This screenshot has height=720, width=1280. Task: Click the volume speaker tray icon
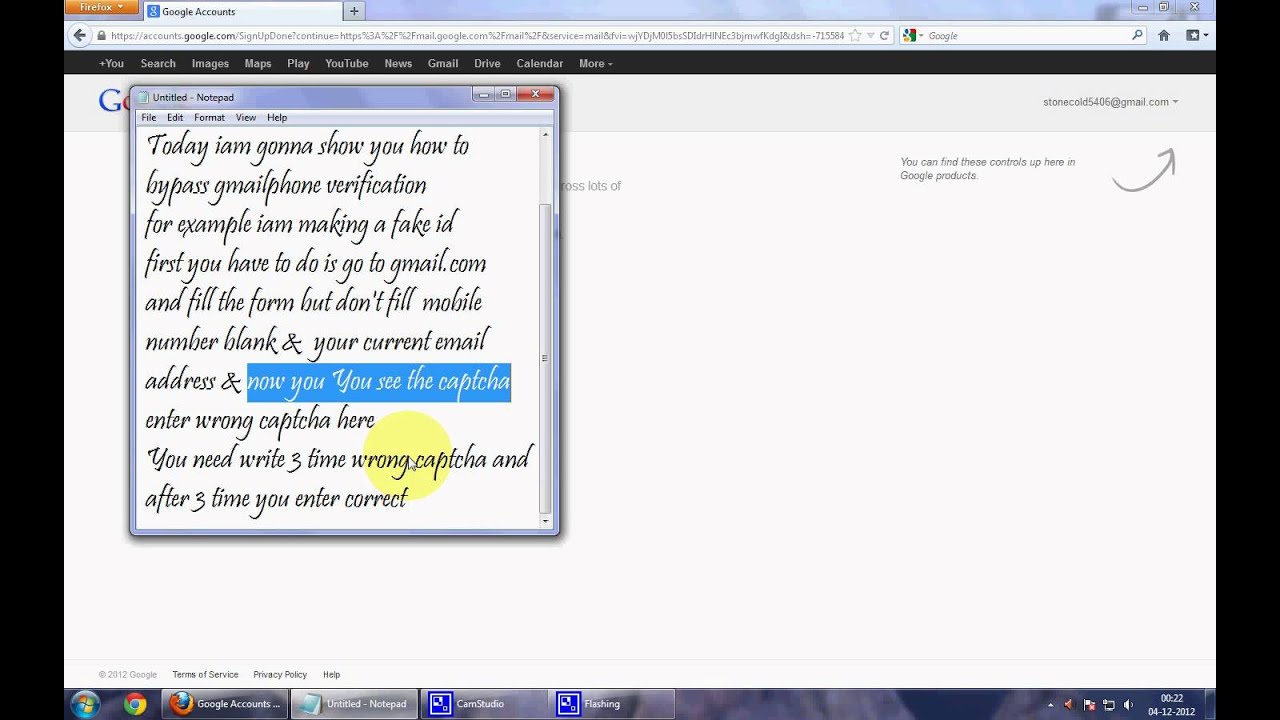pos(1128,705)
